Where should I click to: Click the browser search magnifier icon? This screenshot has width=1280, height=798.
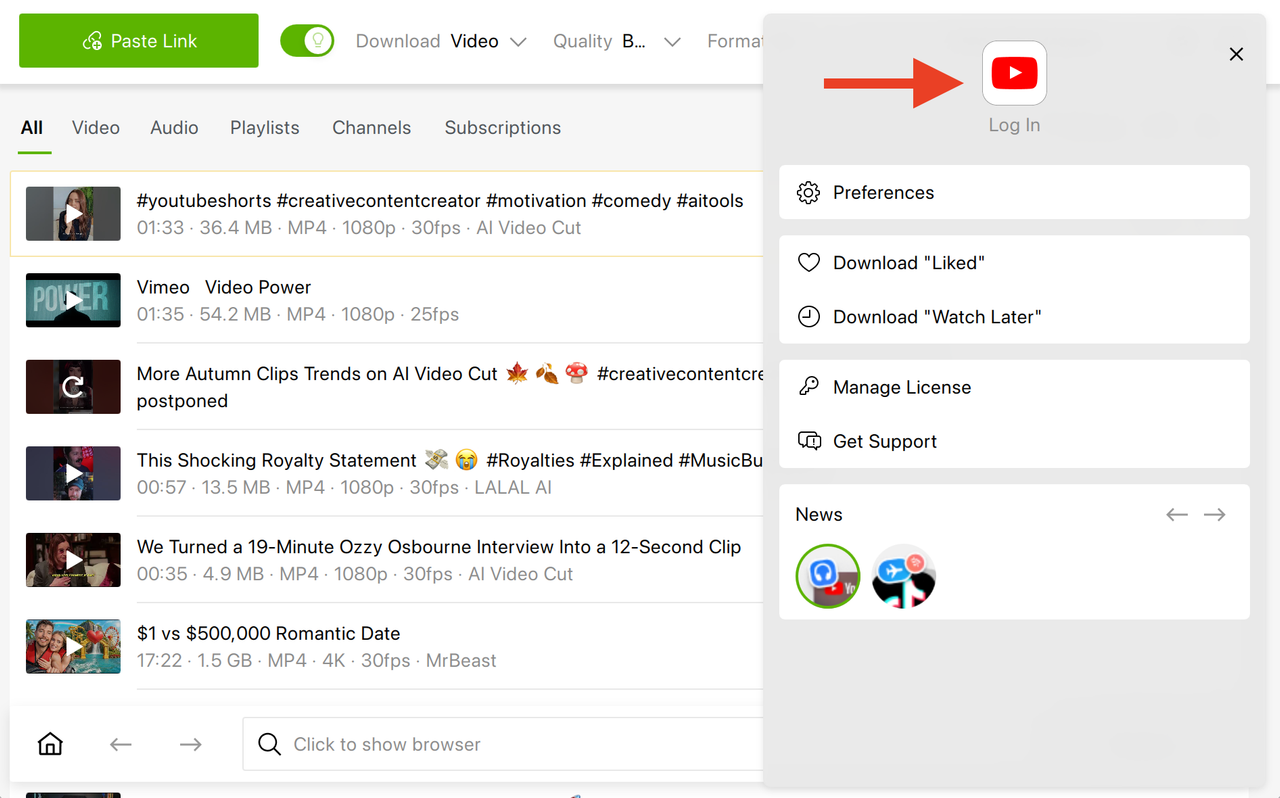(269, 744)
